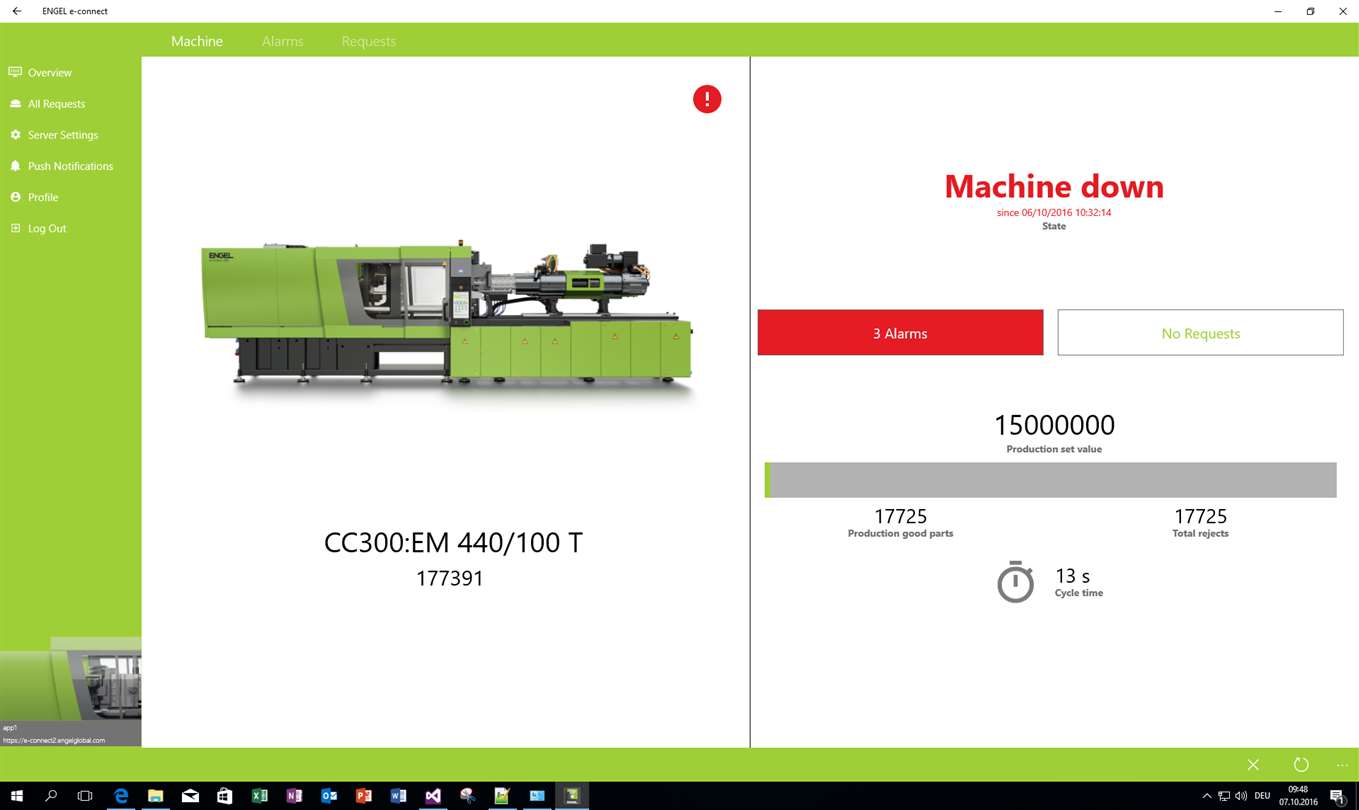Click the cancel X icon in bottom bar
Screen dimensions: 1359x810
point(1253,765)
